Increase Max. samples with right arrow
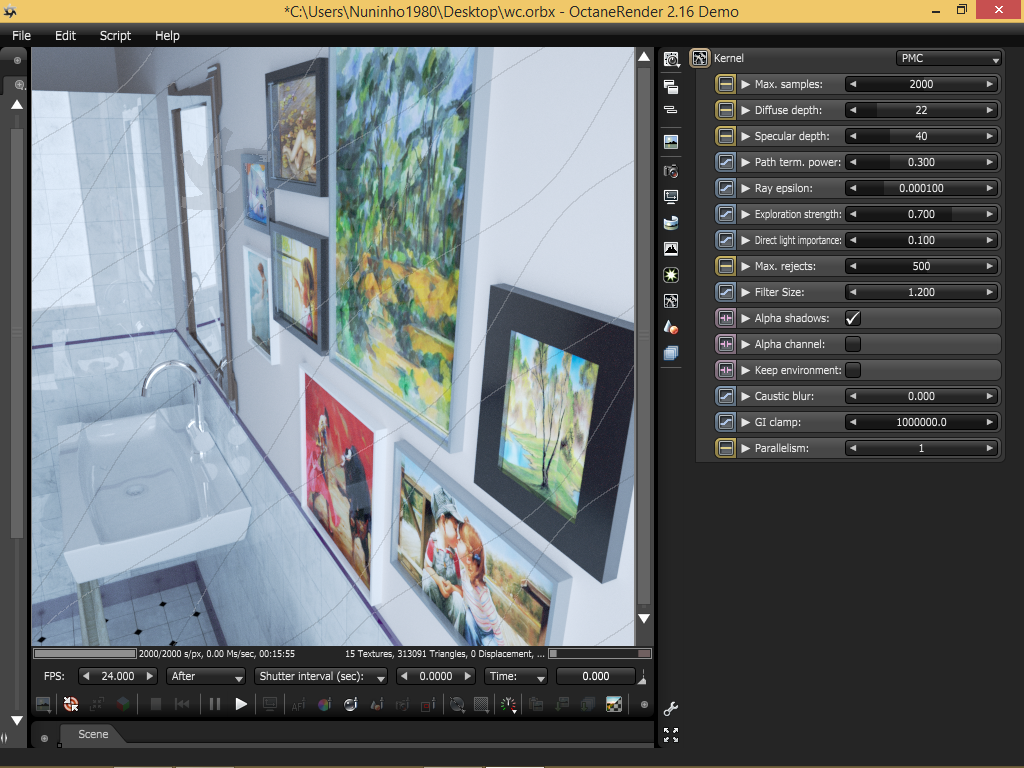1024x768 pixels. [x=990, y=84]
